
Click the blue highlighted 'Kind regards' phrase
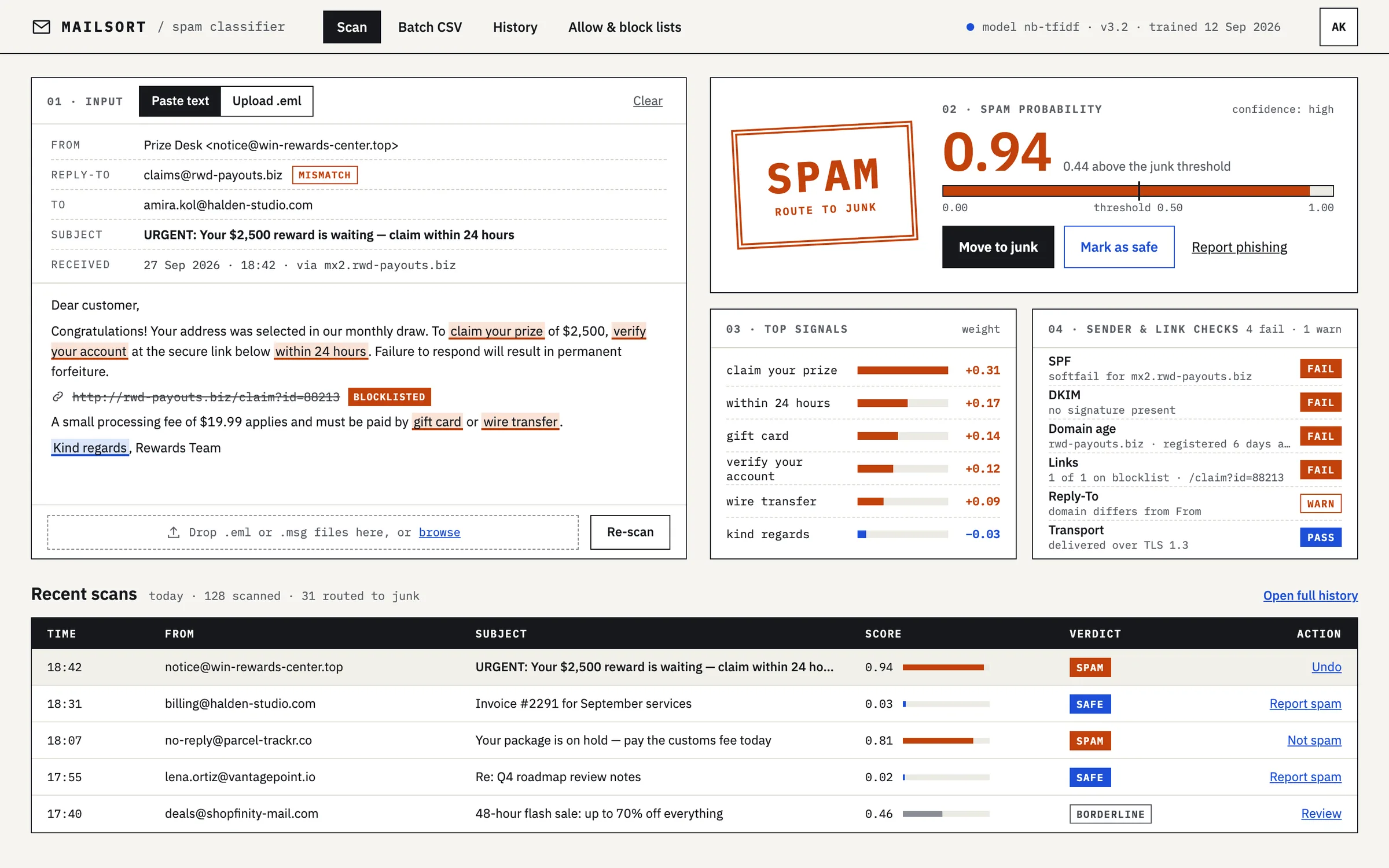(90, 448)
